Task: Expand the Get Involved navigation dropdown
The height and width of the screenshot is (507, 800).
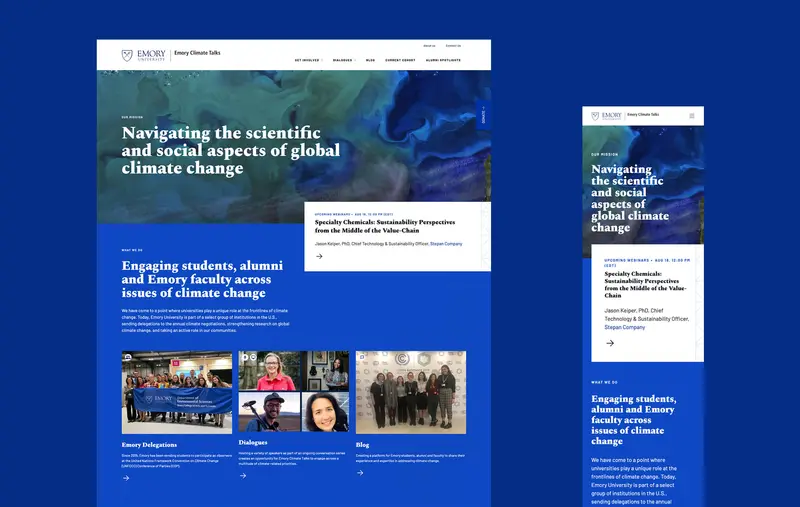Action: [x=308, y=60]
